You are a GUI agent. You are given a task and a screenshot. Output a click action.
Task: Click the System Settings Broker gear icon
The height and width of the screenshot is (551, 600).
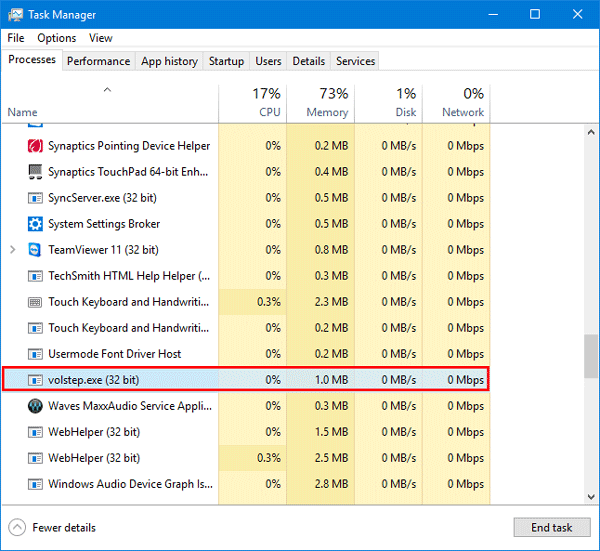35,224
